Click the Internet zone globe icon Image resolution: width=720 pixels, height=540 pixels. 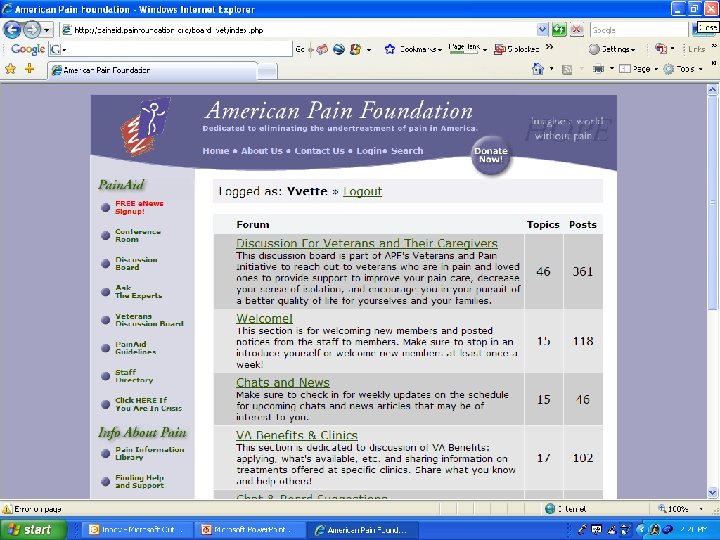tap(550, 509)
